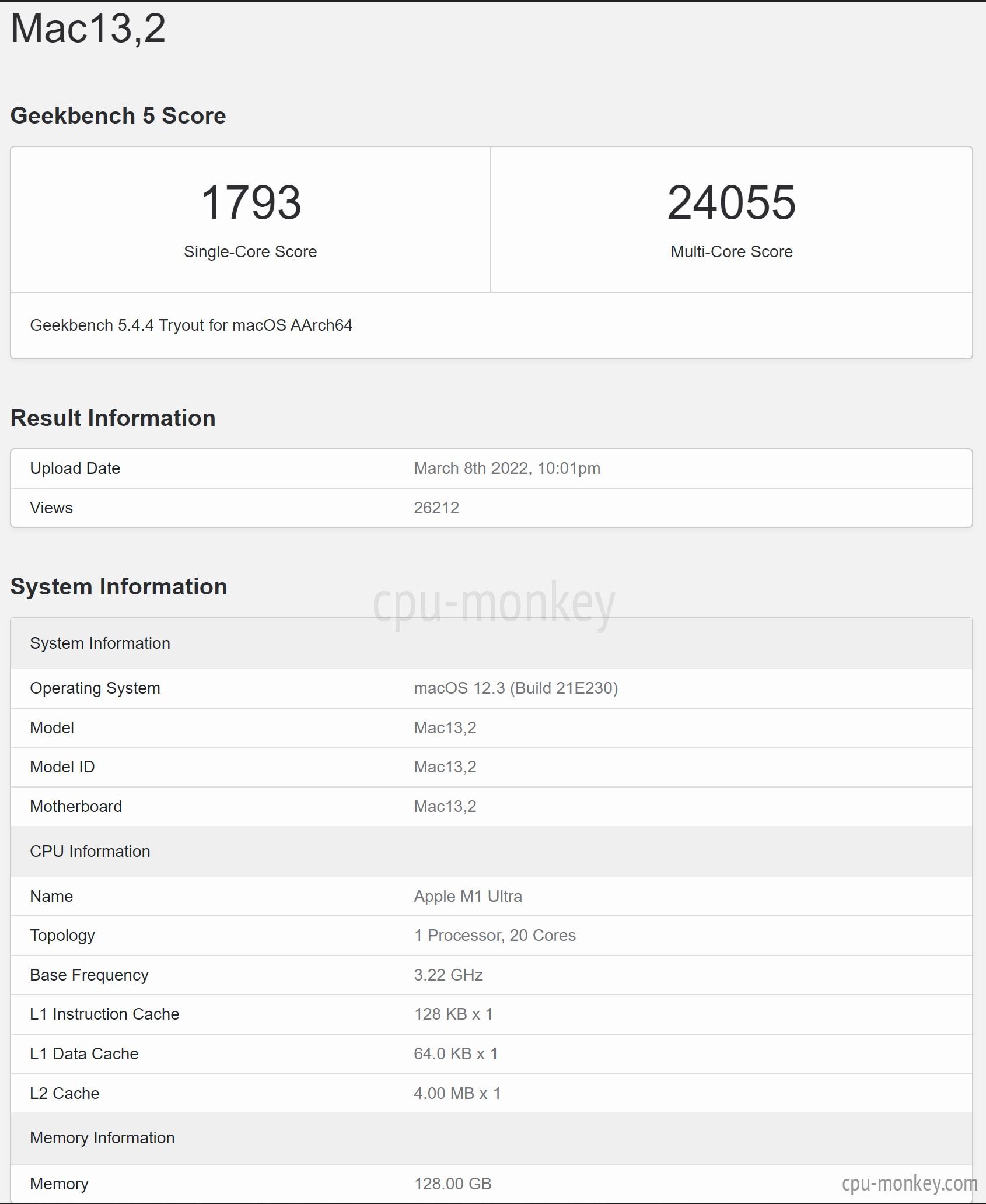
Task: Select the Upload Date row
Action: point(491,468)
